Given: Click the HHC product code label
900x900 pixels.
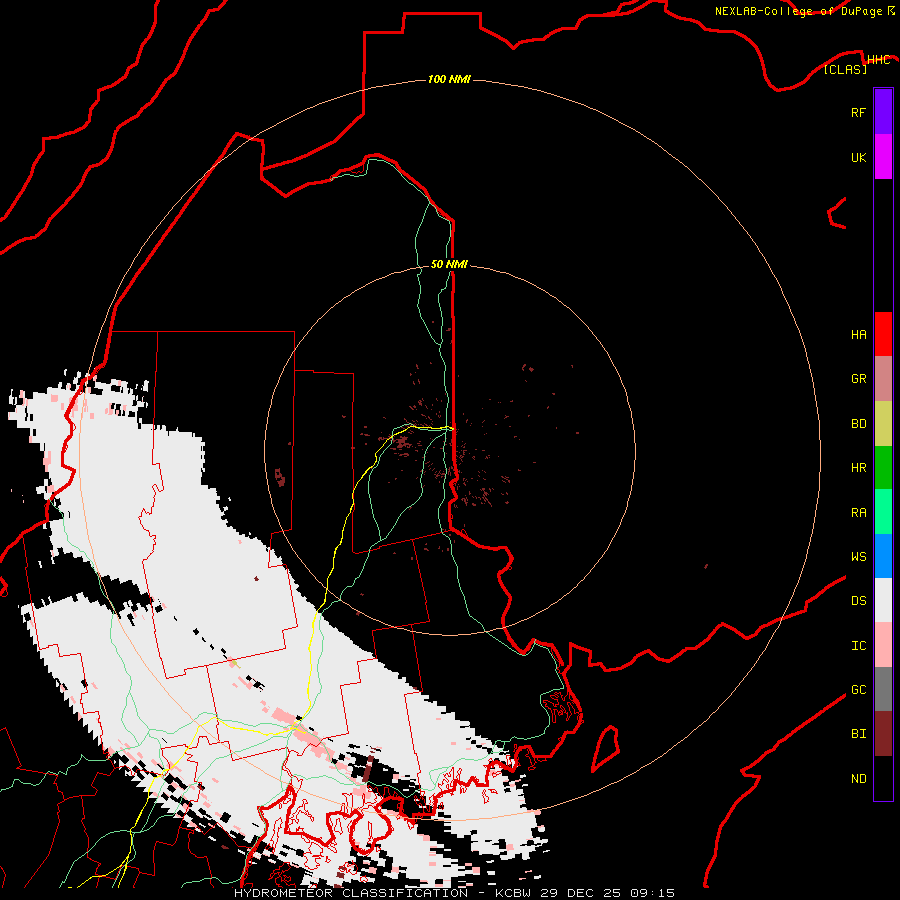Looking at the screenshot, I should pyautogui.click(x=878, y=60).
